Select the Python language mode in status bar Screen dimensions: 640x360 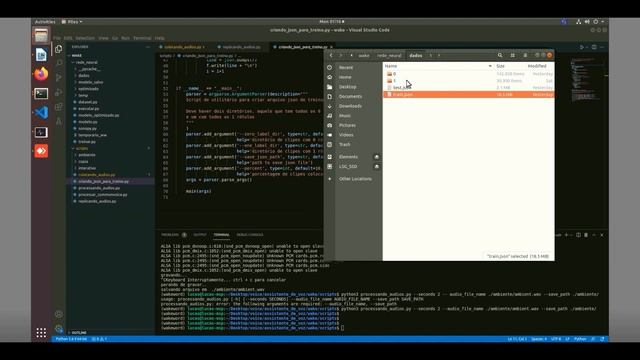[x=580, y=339]
